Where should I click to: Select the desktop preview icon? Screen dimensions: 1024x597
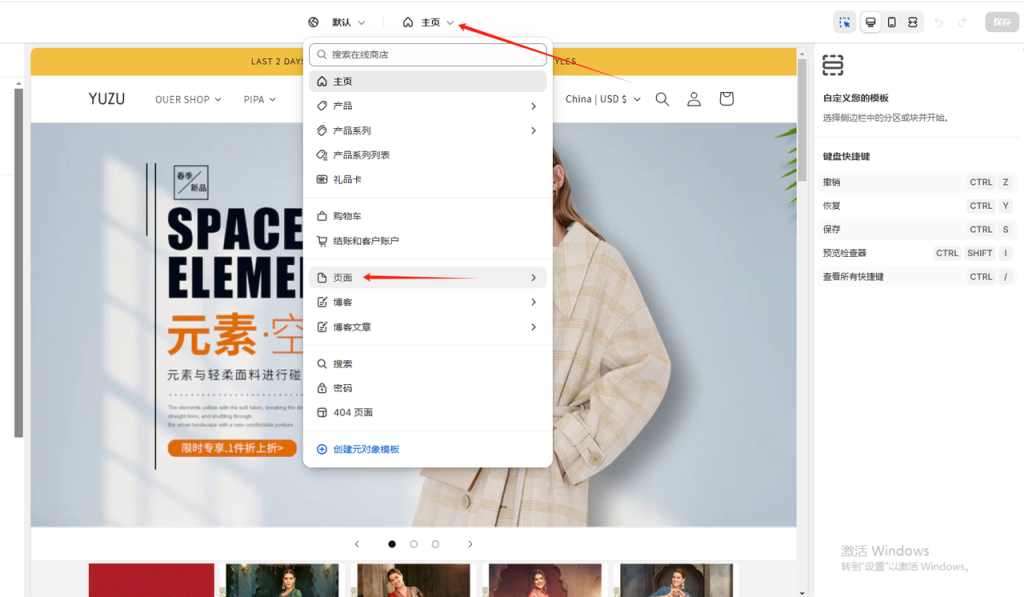pyautogui.click(x=870, y=20)
